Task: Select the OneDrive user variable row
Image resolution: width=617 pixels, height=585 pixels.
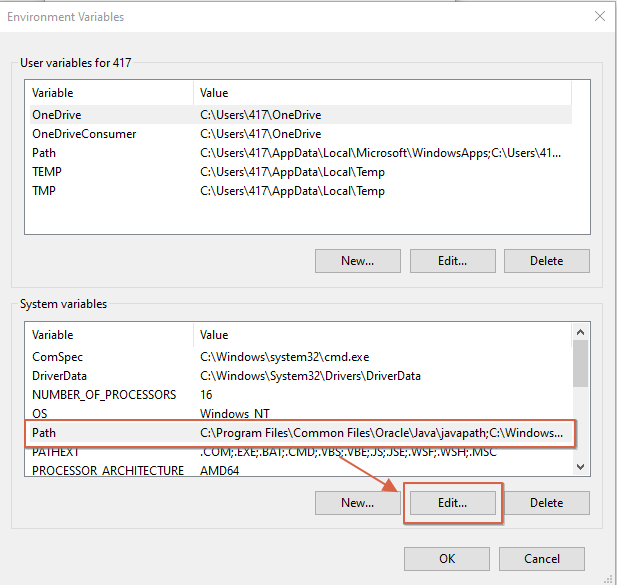Action: tap(56, 115)
